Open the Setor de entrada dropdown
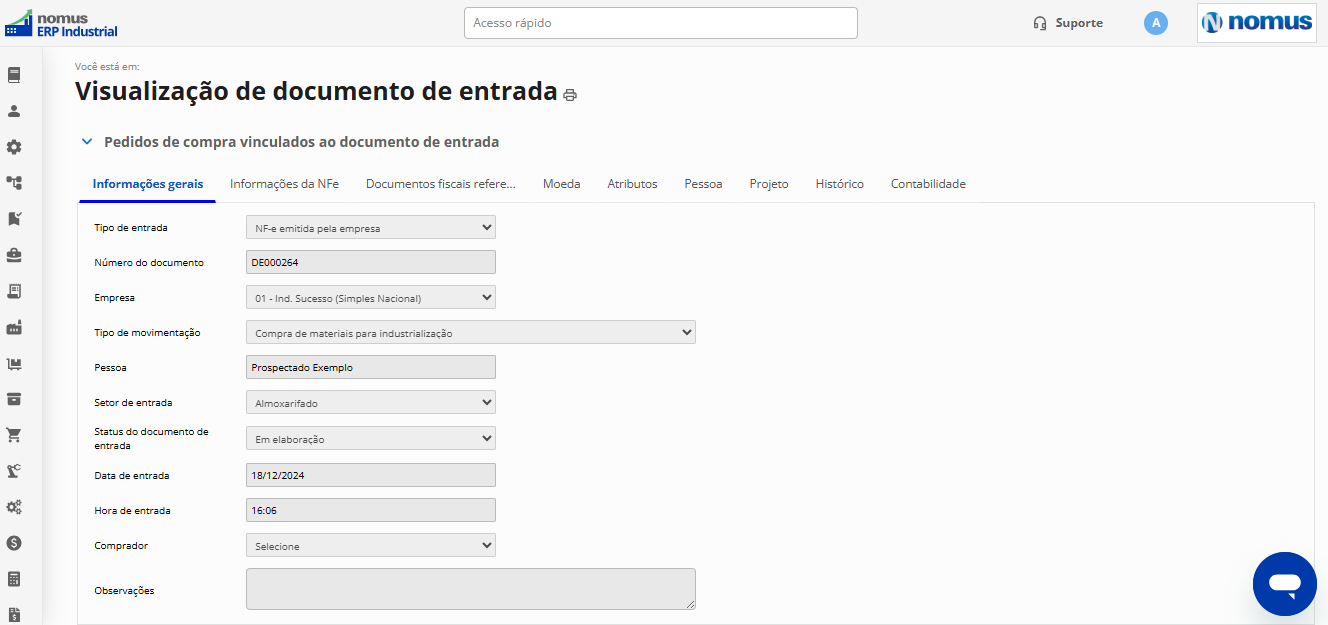Viewport: 1328px width, 625px height. [x=371, y=402]
